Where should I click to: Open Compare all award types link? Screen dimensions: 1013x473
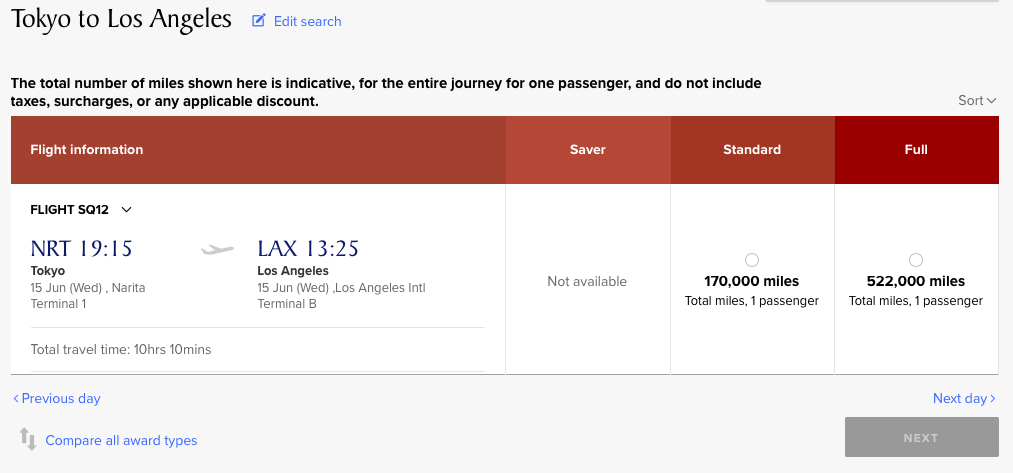(121, 440)
